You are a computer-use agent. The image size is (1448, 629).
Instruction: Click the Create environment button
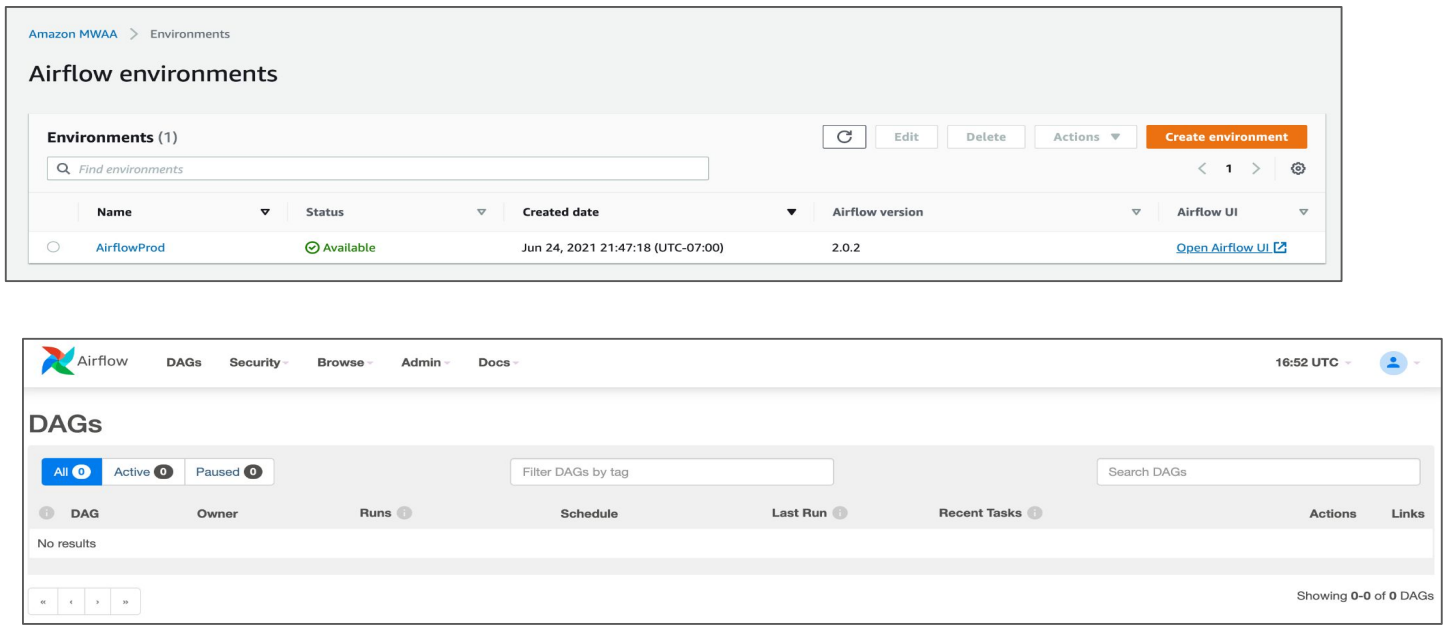pyautogui.click(x=1226, y=137)
